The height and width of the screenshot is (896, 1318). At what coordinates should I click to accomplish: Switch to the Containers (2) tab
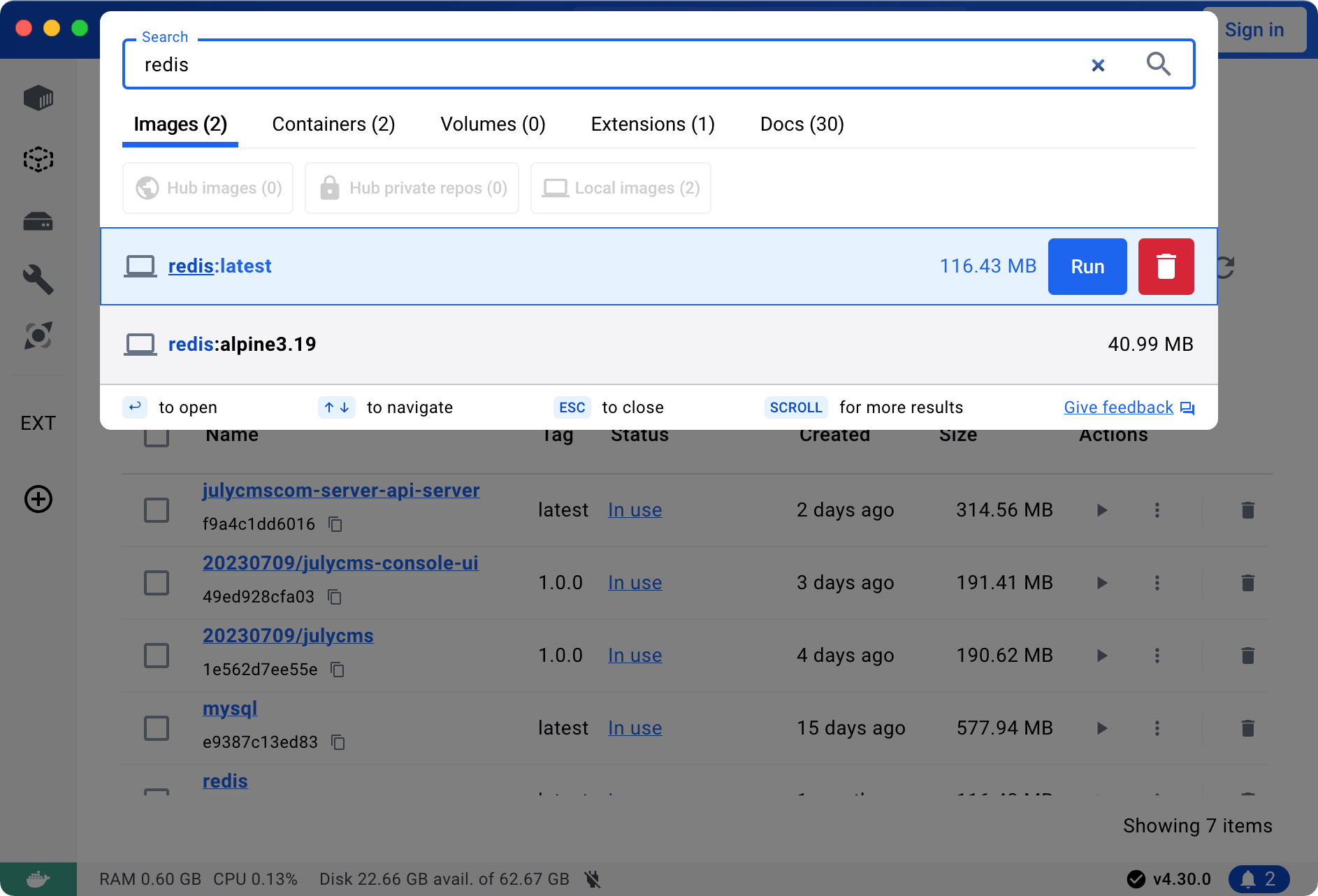pyautogui.click(x=333, y=124)
